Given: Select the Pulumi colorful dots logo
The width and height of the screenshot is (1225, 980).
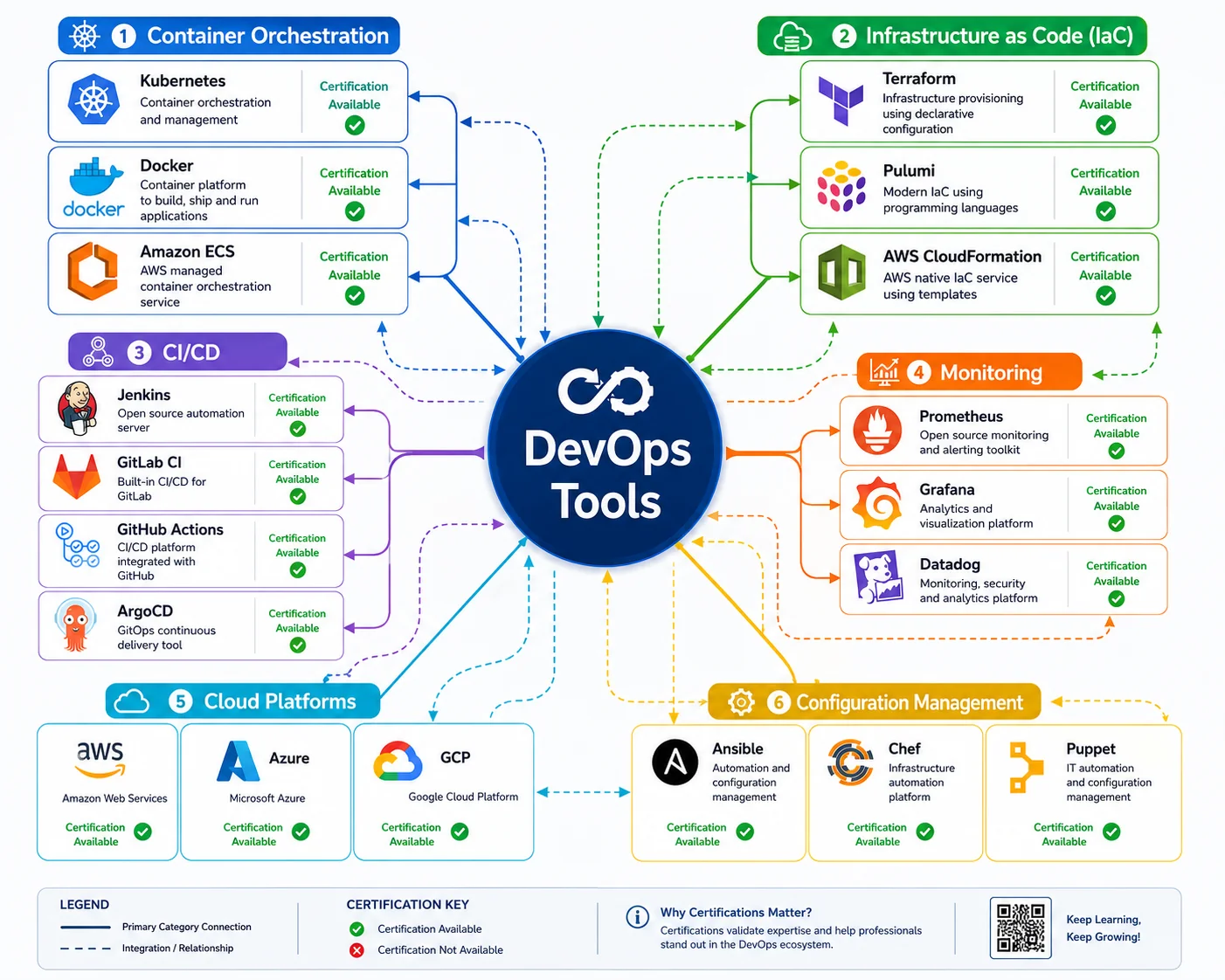Looking at the screenshot, I should [x=841, y=186].
